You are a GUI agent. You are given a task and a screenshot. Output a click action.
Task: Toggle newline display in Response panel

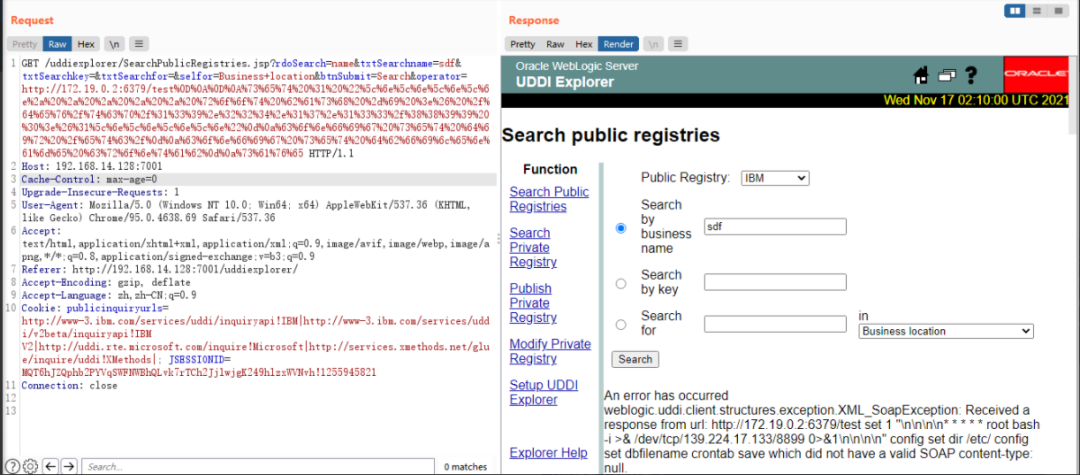(x=653, y=44)
